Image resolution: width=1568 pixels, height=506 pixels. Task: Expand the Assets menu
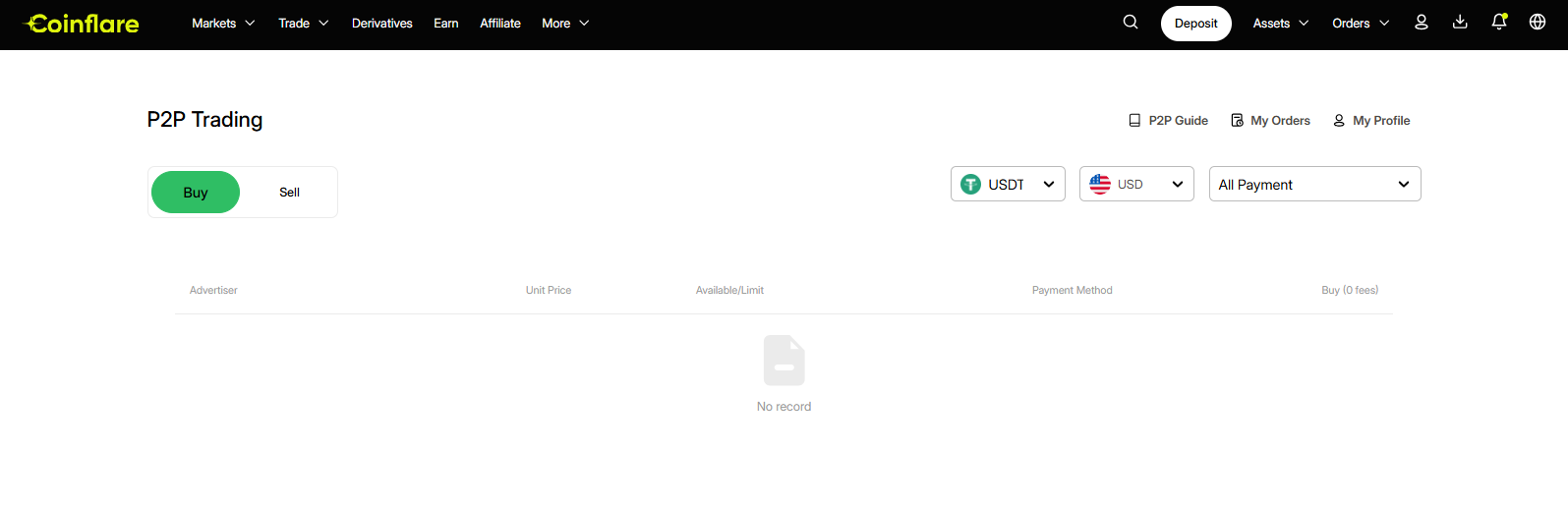coord(1281,24)
